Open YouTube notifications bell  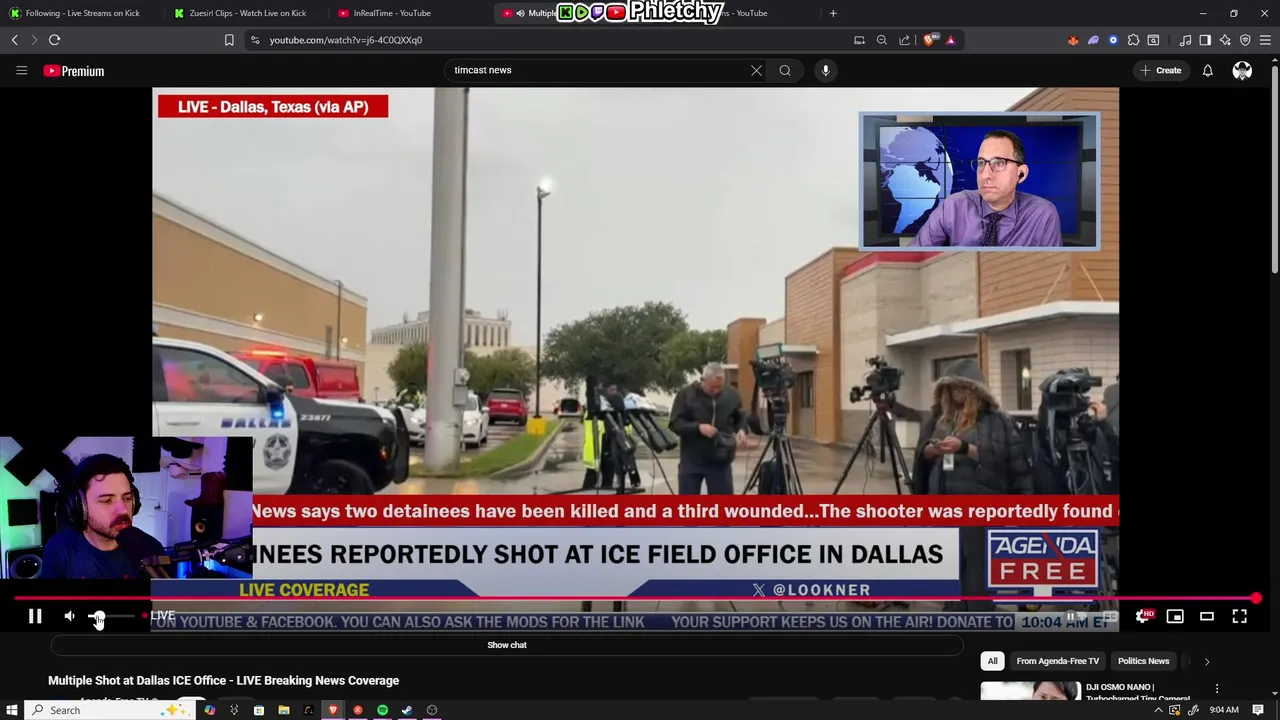[x=1207, y=70]
